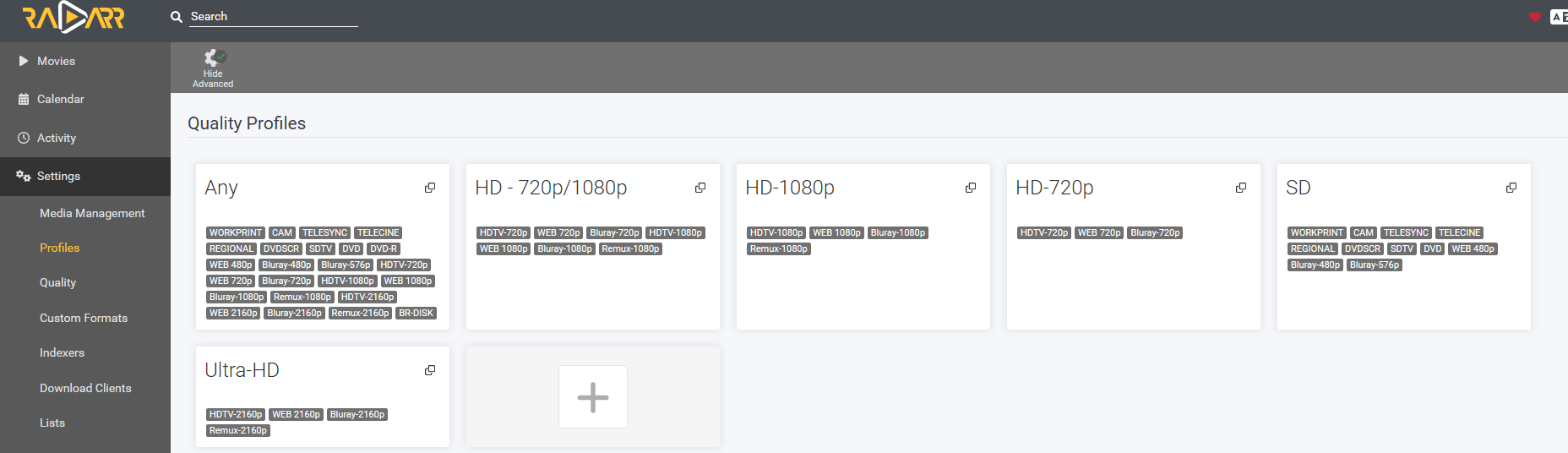Clone the Ultra-HD quality profile
The width and height of the screenshot is (1568, 453).
click(430, 370)
